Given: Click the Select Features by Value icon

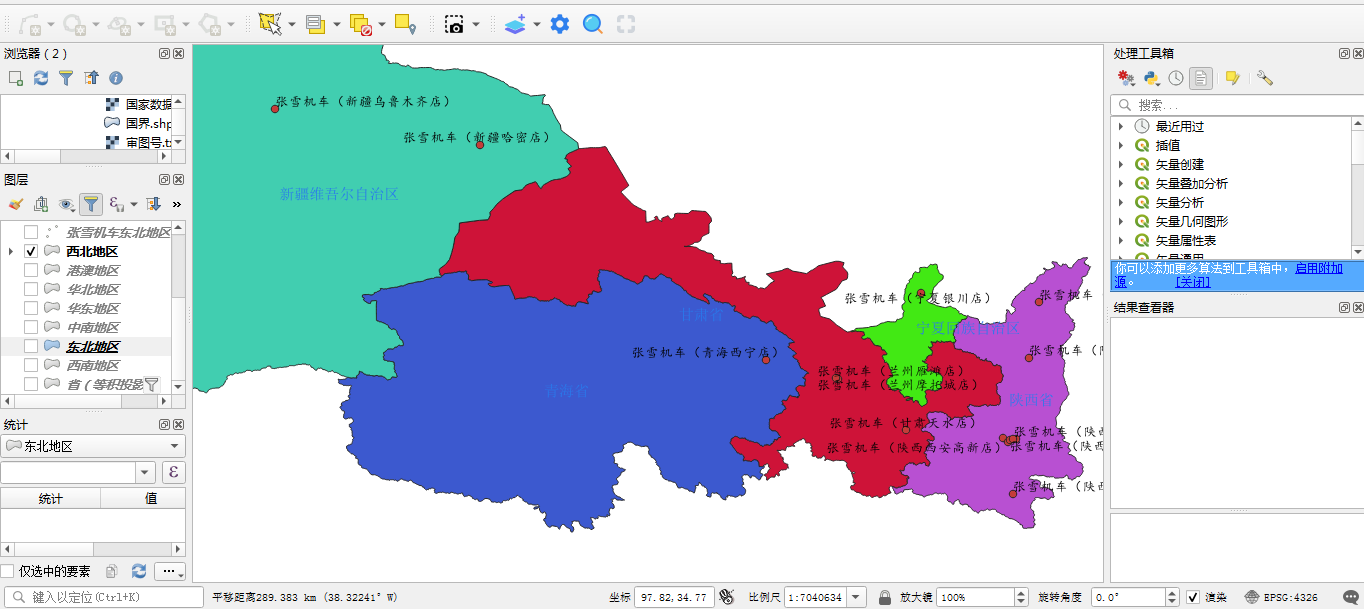Looking at the screenshot, I should point(316,23).
